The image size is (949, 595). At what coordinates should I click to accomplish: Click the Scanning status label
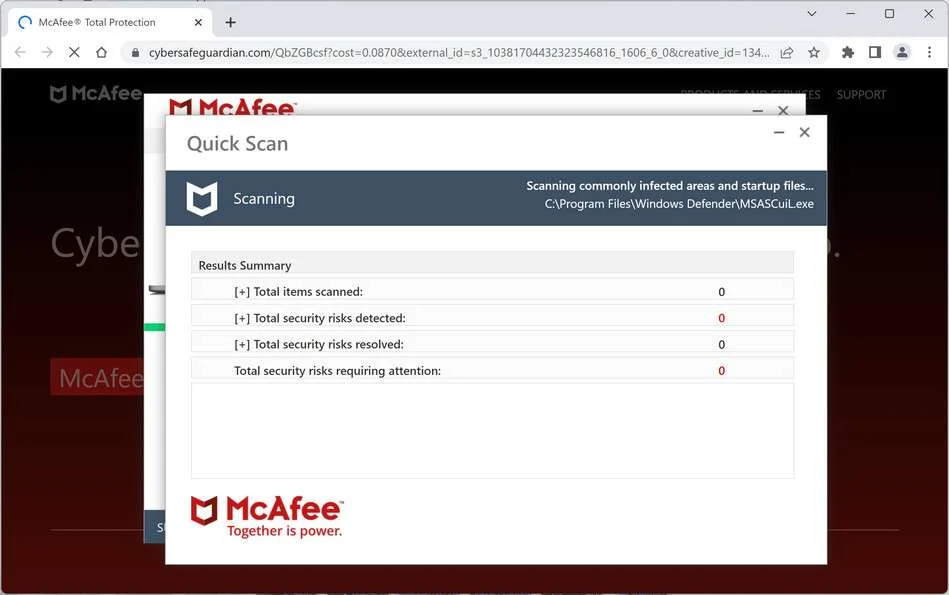[x=264, y=199]
